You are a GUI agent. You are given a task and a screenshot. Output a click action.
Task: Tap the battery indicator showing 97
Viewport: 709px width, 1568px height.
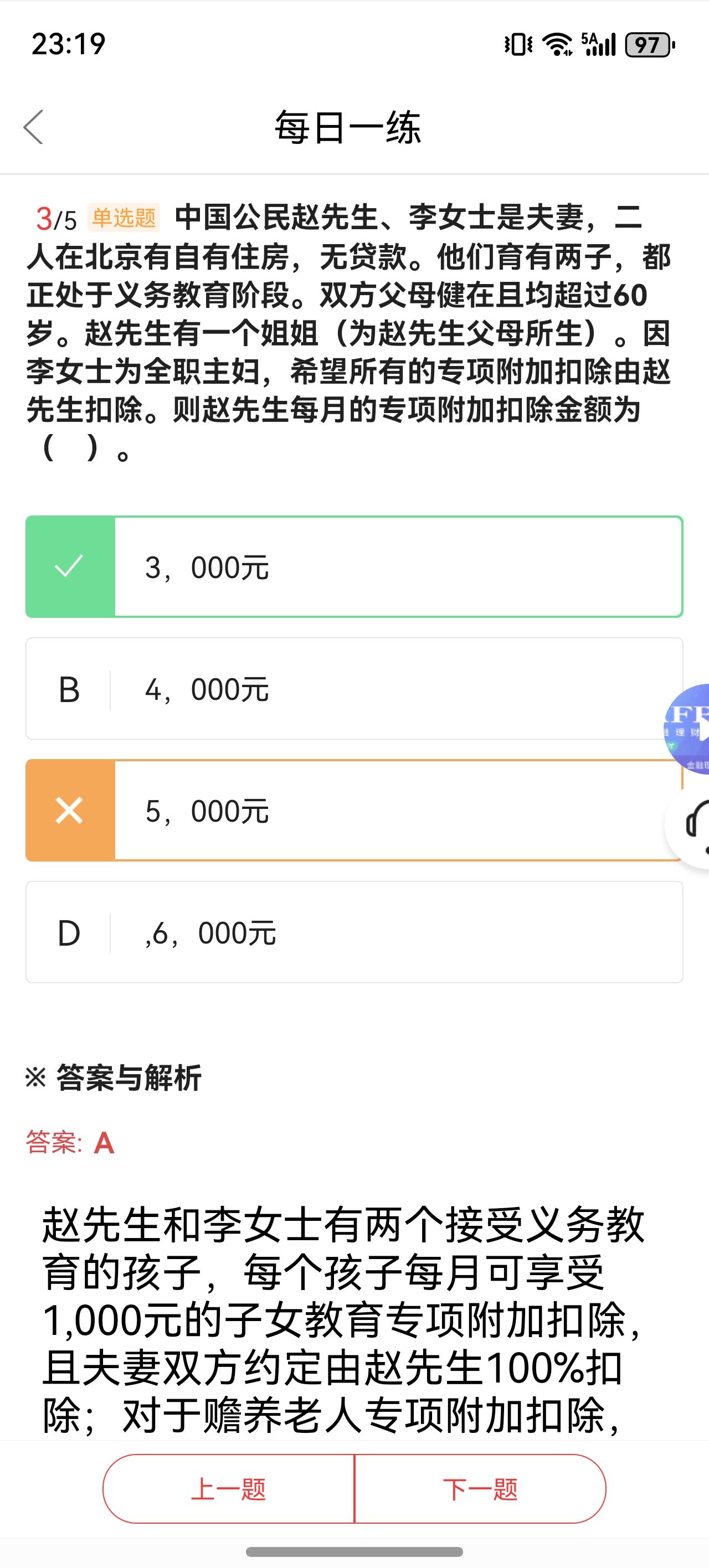click(650, 44)
